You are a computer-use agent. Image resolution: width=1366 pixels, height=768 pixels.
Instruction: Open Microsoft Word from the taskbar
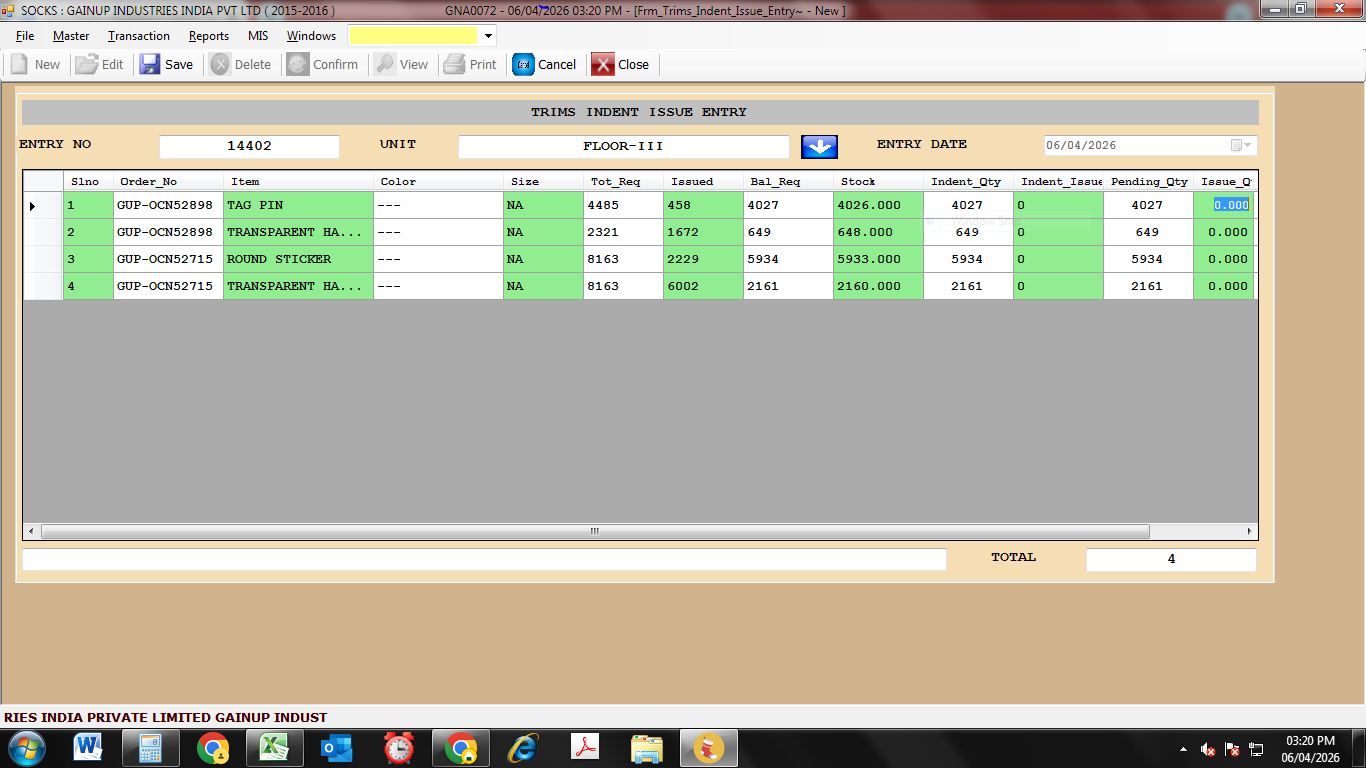click(88, 747)
